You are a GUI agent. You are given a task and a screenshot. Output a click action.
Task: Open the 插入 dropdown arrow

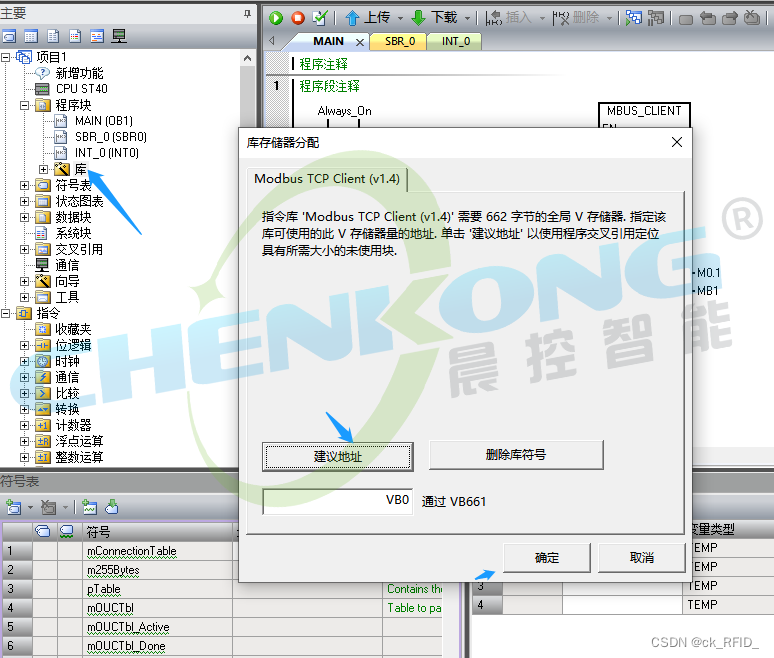pyautogui.click(x=542, y=19)
